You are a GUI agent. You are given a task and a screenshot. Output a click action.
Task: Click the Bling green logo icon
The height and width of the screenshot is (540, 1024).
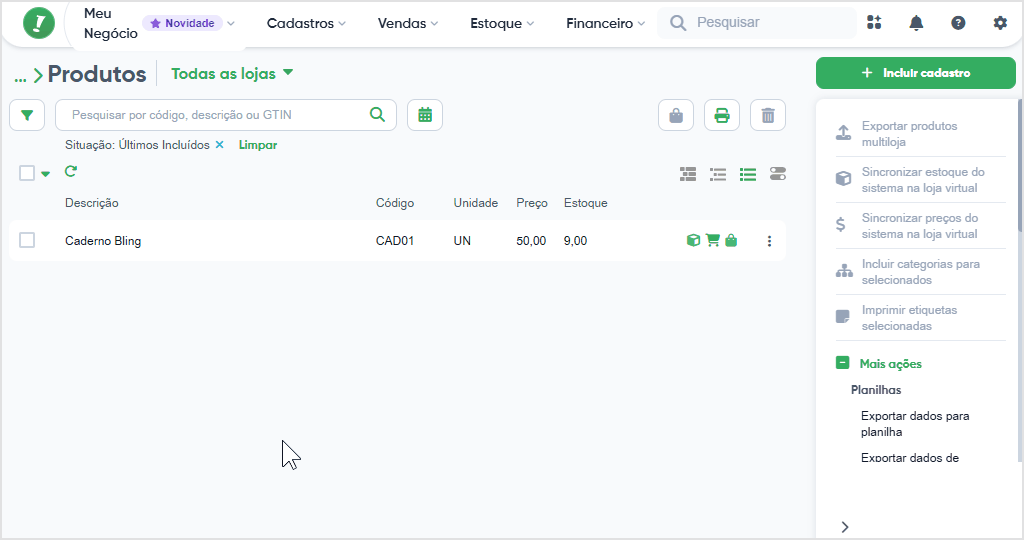[39, 23]
